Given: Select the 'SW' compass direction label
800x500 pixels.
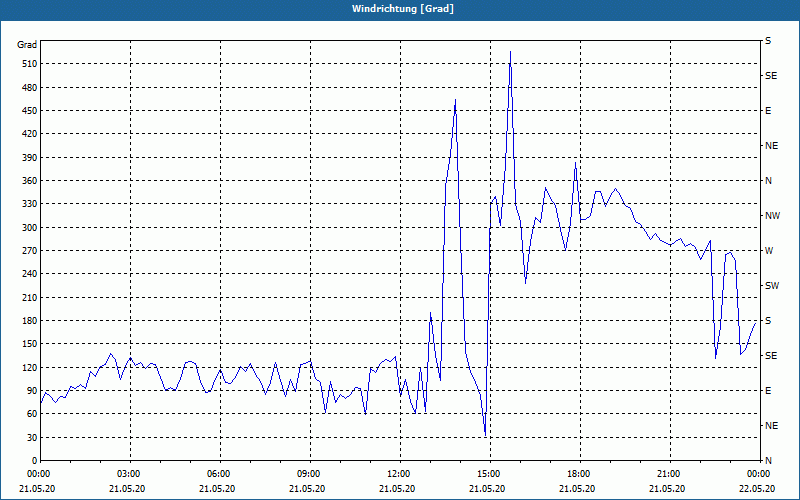Looking at the screenshot, I should pyautogui.click(x=772, y=286).
